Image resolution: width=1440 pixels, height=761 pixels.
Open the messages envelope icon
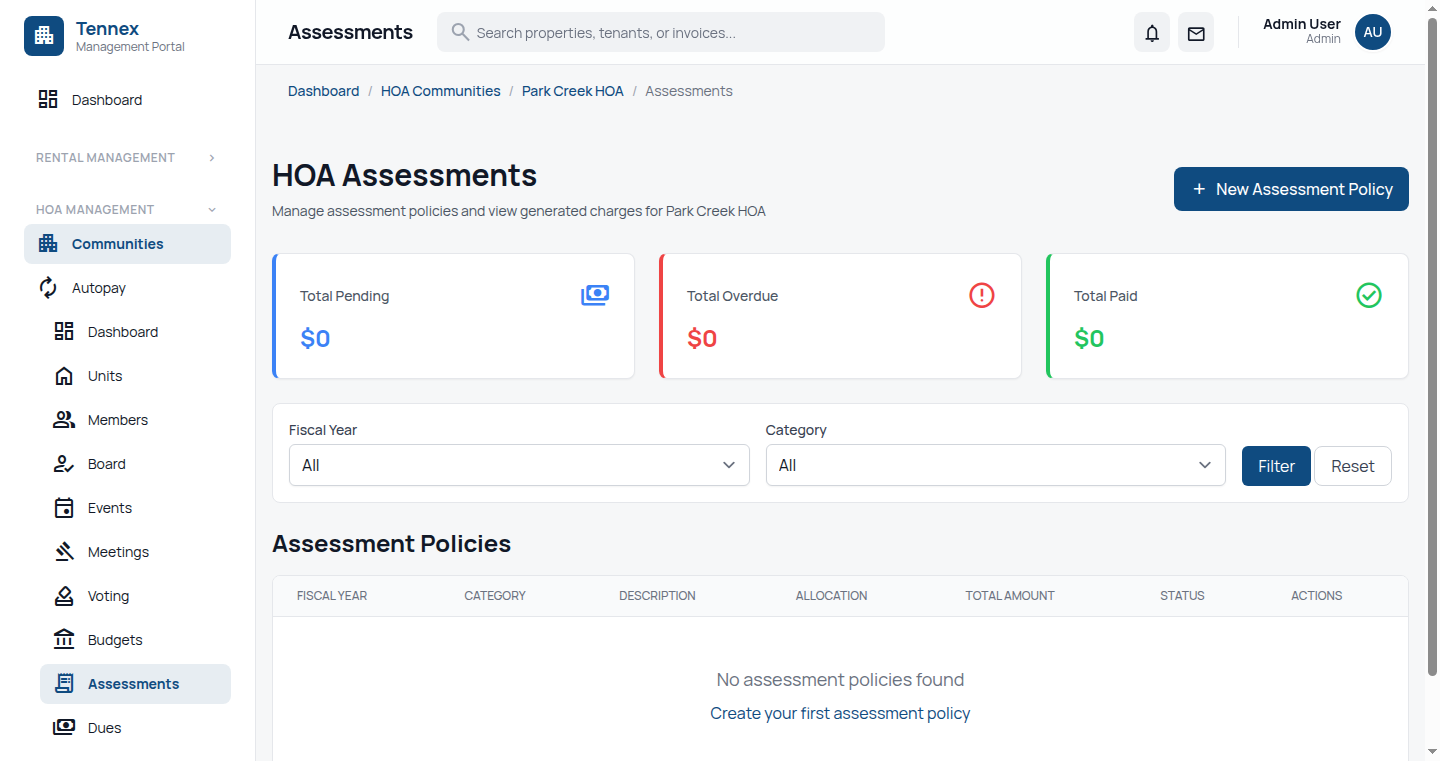click(x=1195, y=32)
